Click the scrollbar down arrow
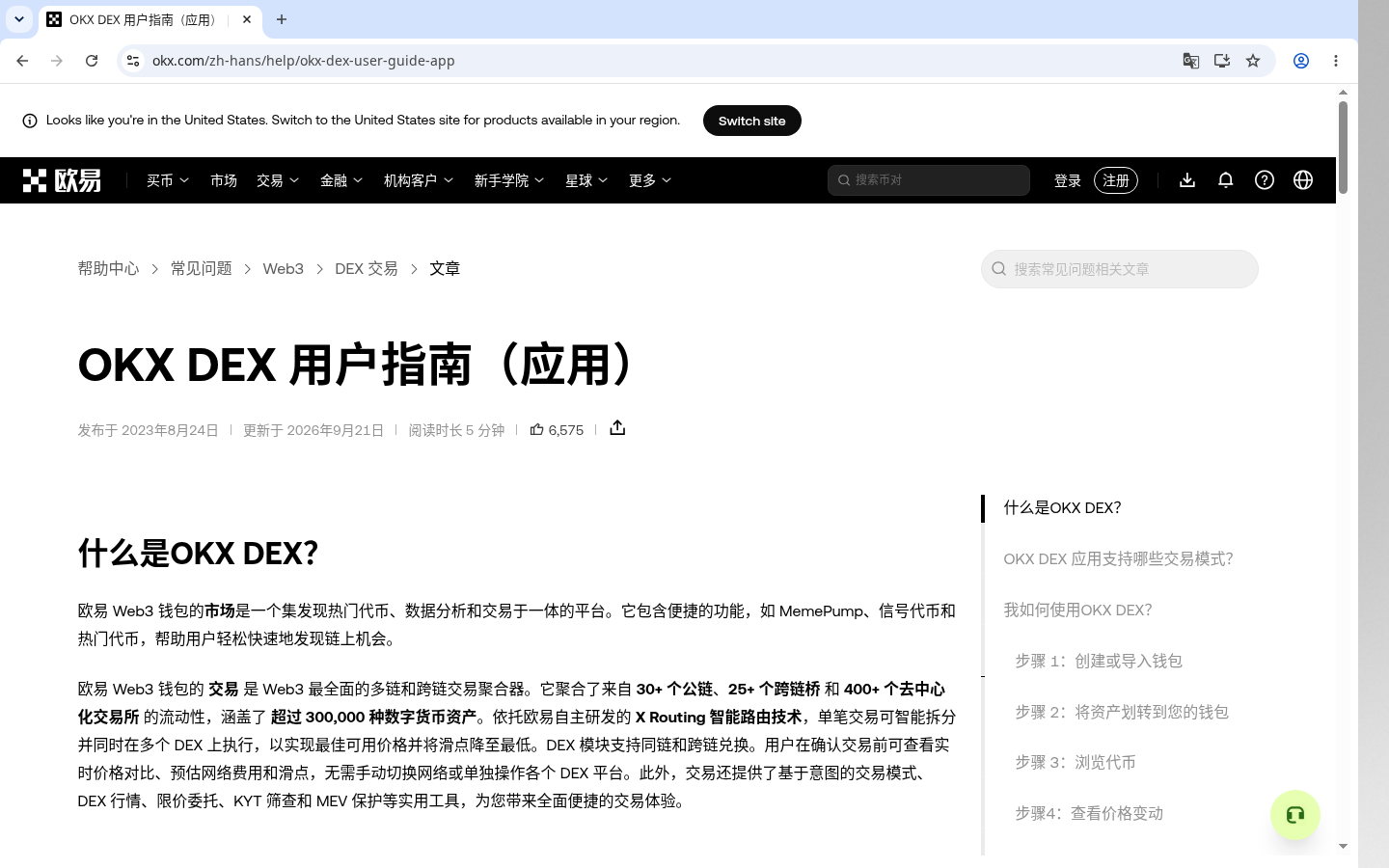Viewport: 1389px width, 868px height. point(1343,846)
